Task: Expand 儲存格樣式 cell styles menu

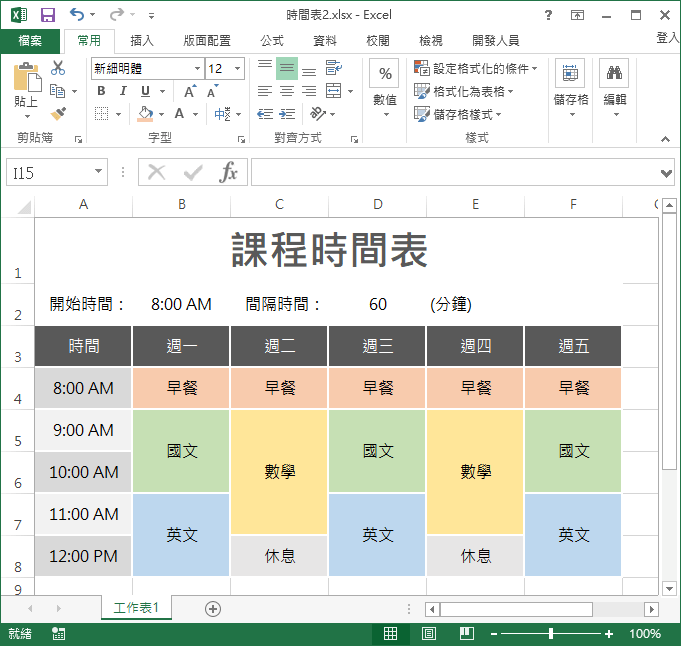Action: coord(457,114)
